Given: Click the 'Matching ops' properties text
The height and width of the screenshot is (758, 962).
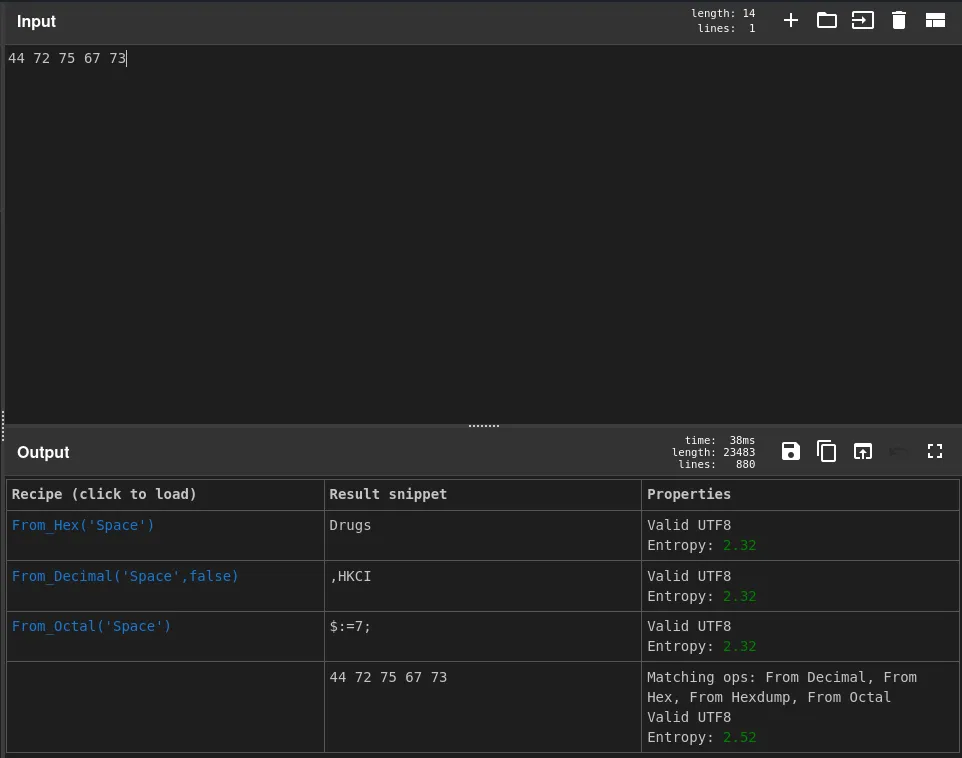Looking at the screenshot, I should pos(782,687).
